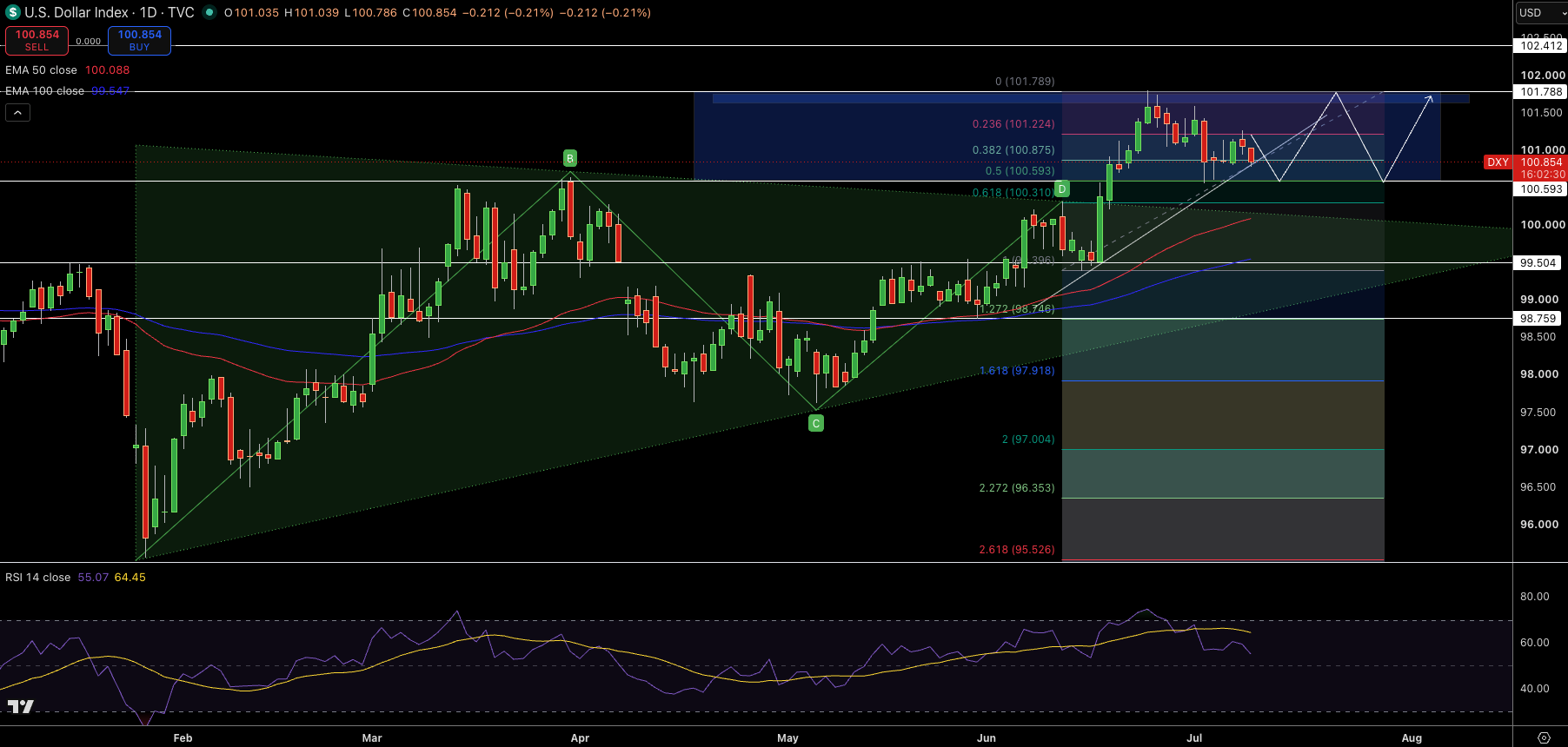This screenshot has width=1568, height=747.
Task: Click the 99.504 price level label
Action: point(1538,263)
